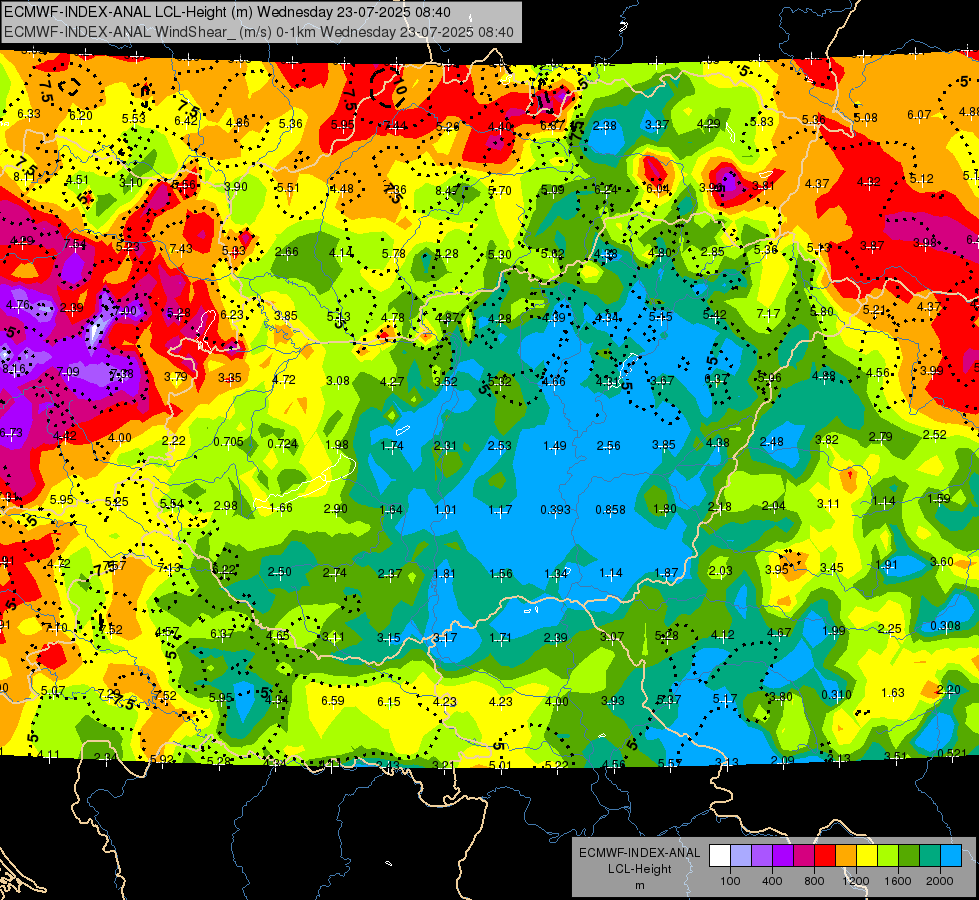This screenshot has height=900, width=979.
Task: Click the wind shear value 3.60
Action: point(942,561)
